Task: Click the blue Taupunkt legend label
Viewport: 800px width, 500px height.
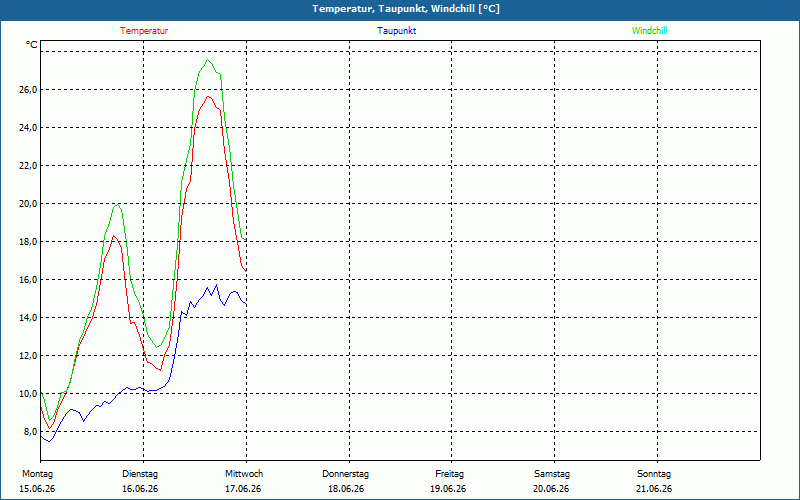Action: tap(396, 31)
